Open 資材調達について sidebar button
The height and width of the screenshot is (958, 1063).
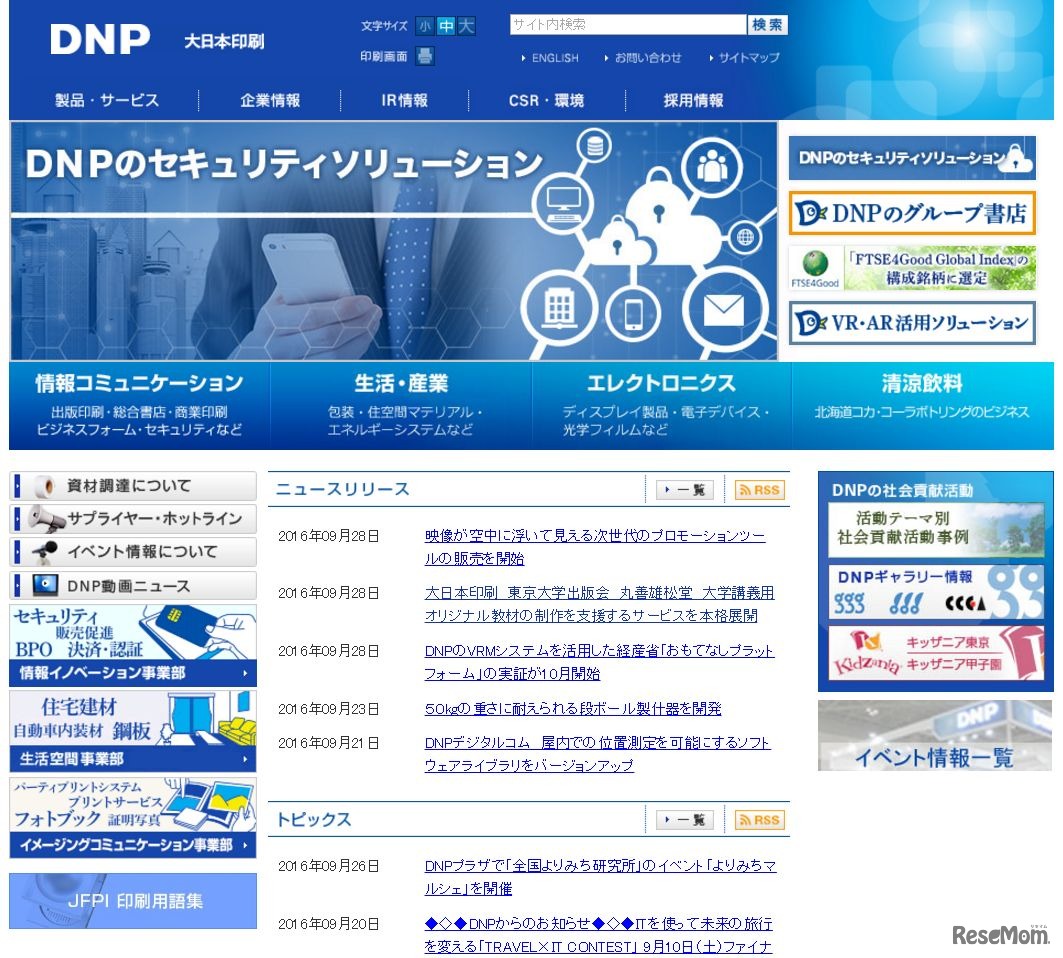[x=133, y=486]
